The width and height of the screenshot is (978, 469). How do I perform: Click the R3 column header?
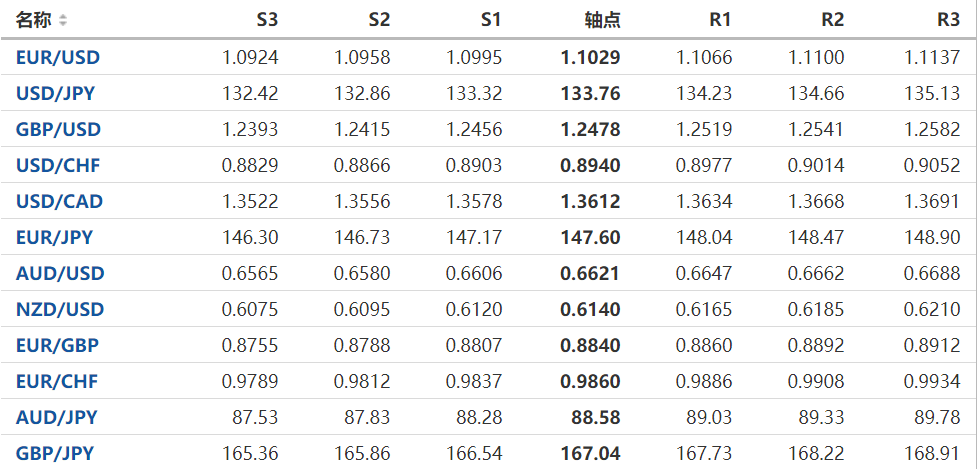pos(948,20)
